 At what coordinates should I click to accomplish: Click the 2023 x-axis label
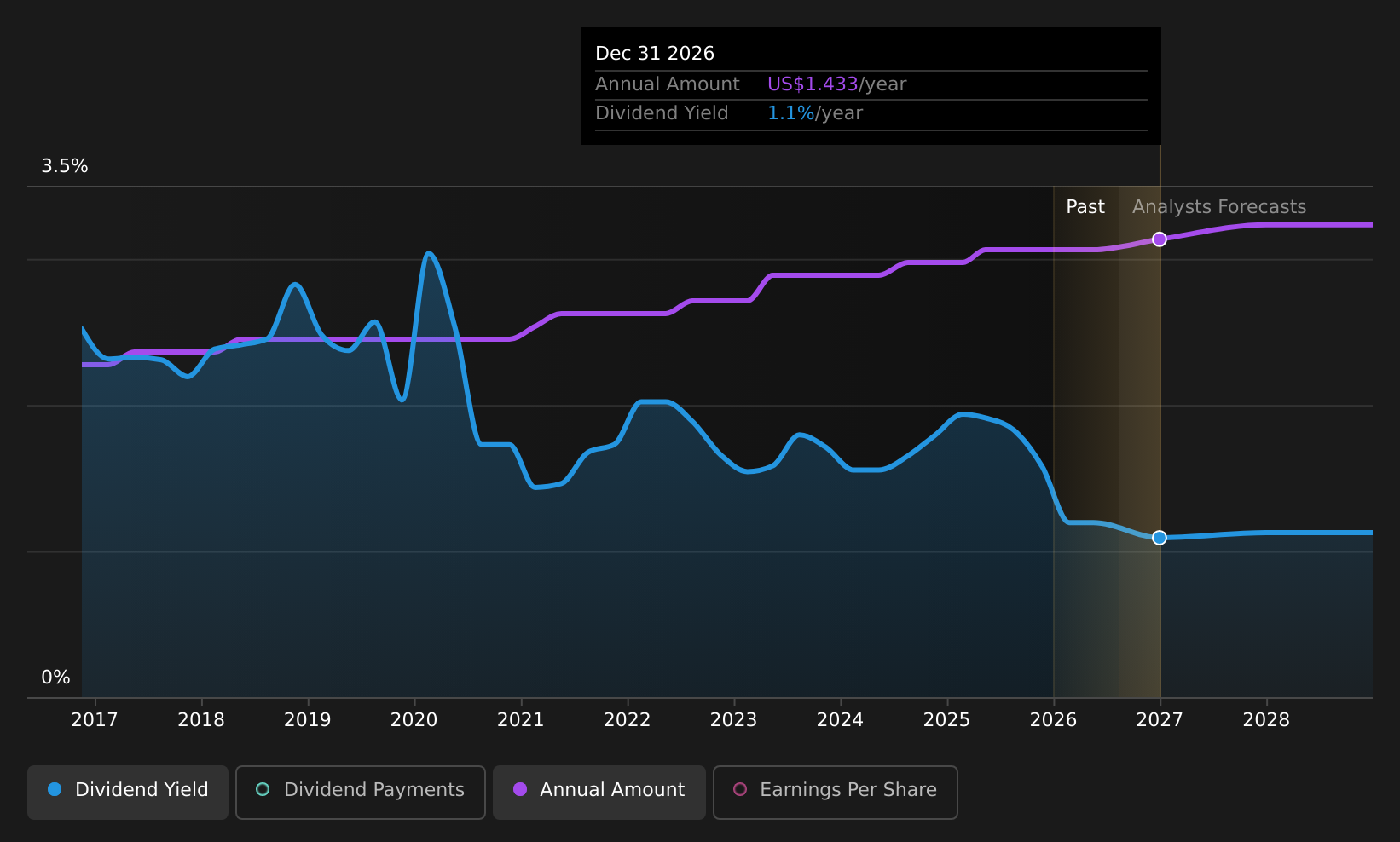(734, 720)
